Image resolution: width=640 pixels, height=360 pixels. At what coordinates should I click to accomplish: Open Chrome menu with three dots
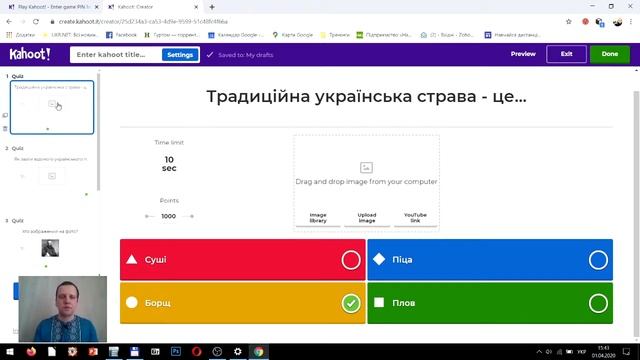click(x=631, y=22)
